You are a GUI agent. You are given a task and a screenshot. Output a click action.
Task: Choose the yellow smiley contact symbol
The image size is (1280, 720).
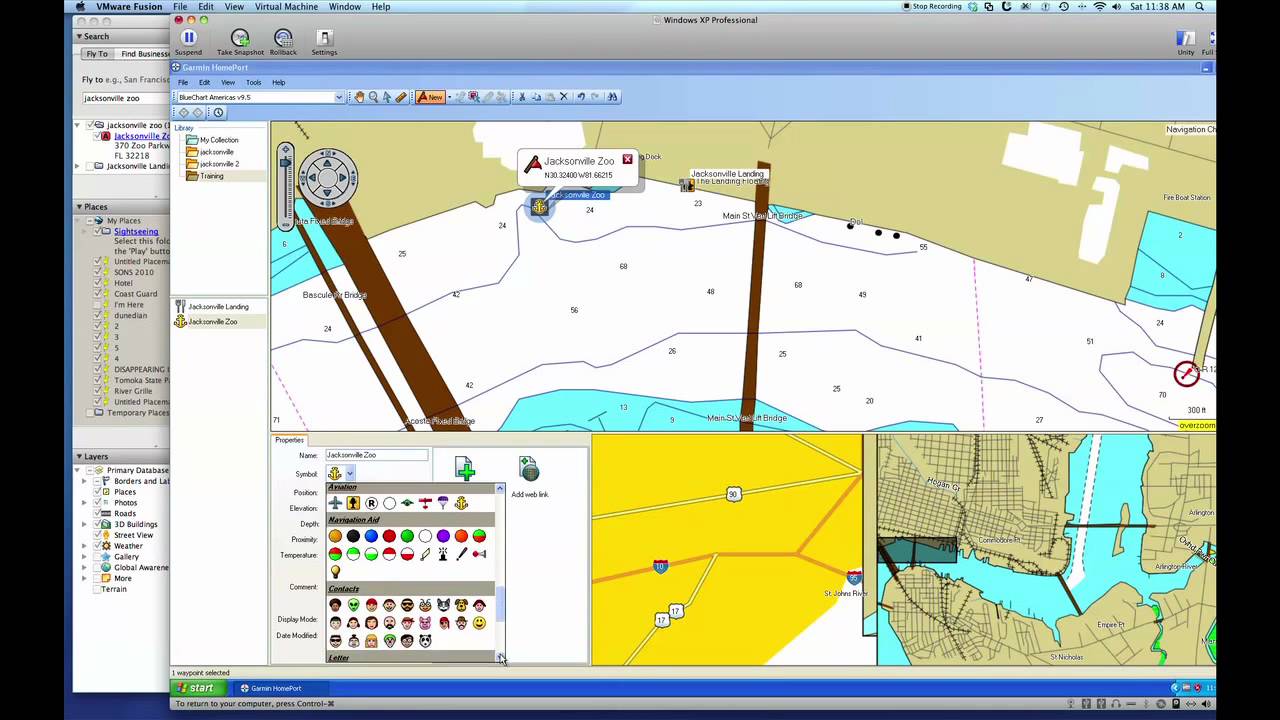point(479,623)
